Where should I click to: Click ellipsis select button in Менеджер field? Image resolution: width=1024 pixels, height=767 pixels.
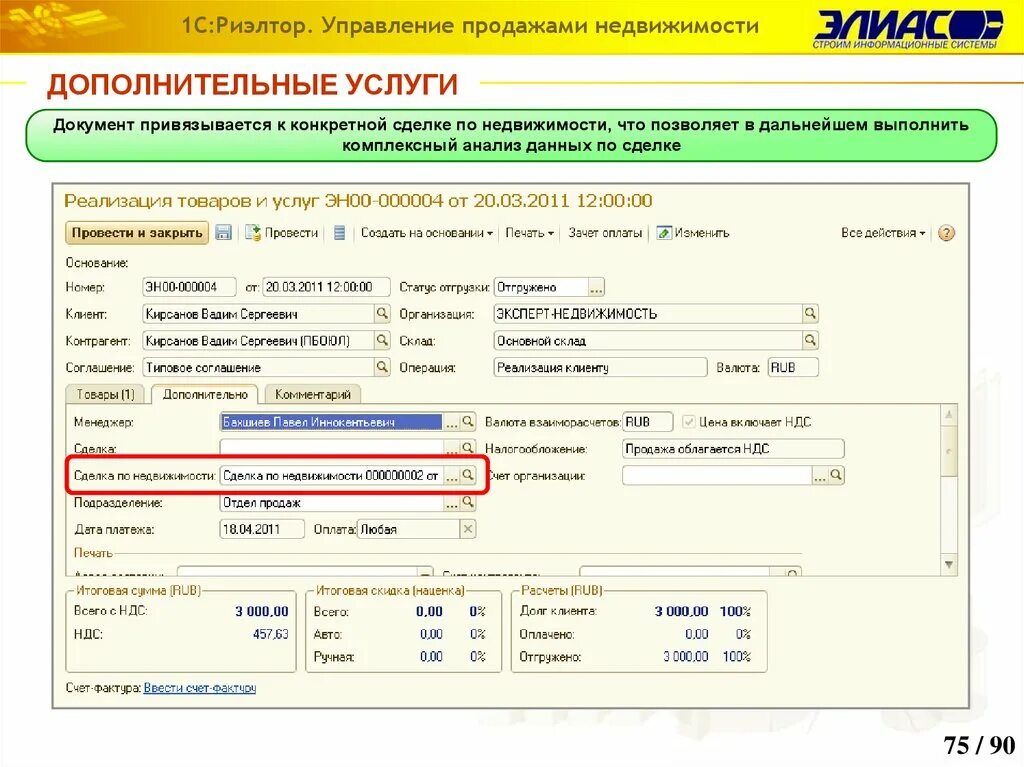pos(452,422)
